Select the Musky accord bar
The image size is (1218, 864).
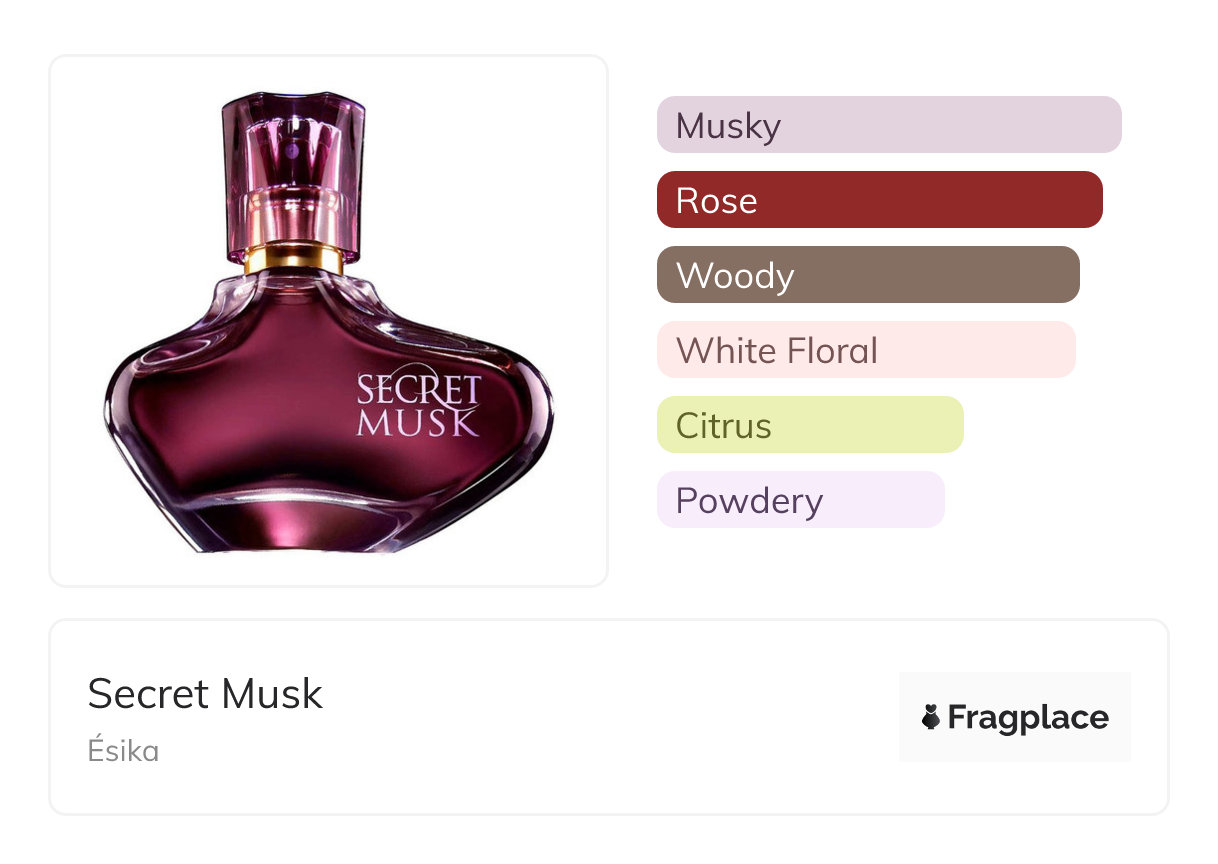coord(889,125)
